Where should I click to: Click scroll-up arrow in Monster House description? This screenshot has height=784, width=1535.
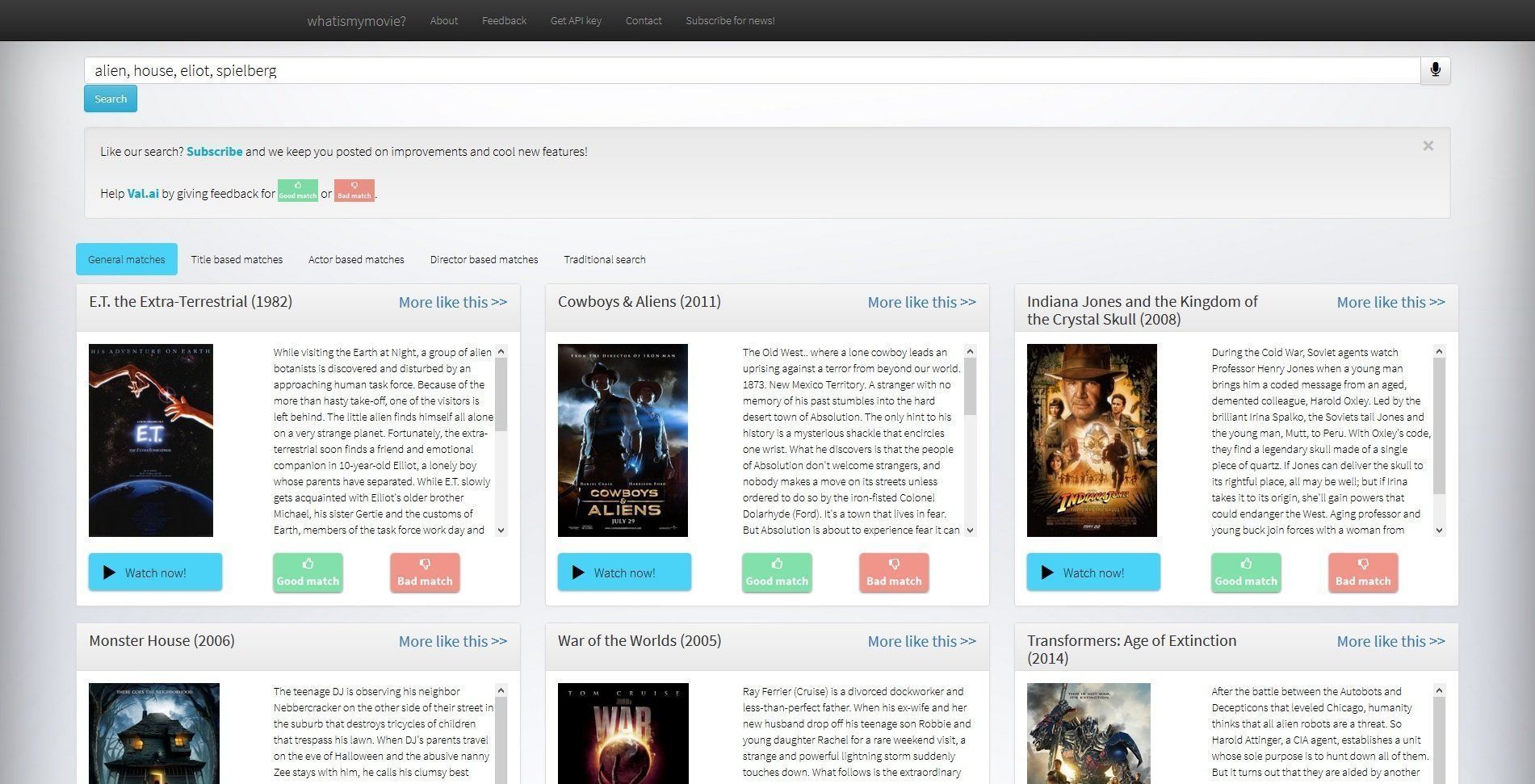click(x=501, y=690)
